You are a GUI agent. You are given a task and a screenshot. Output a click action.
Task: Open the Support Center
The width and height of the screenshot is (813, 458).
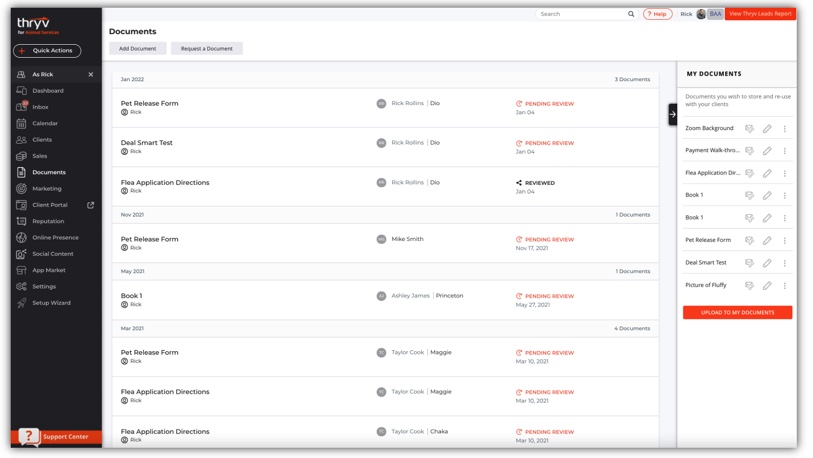point(56,437)
